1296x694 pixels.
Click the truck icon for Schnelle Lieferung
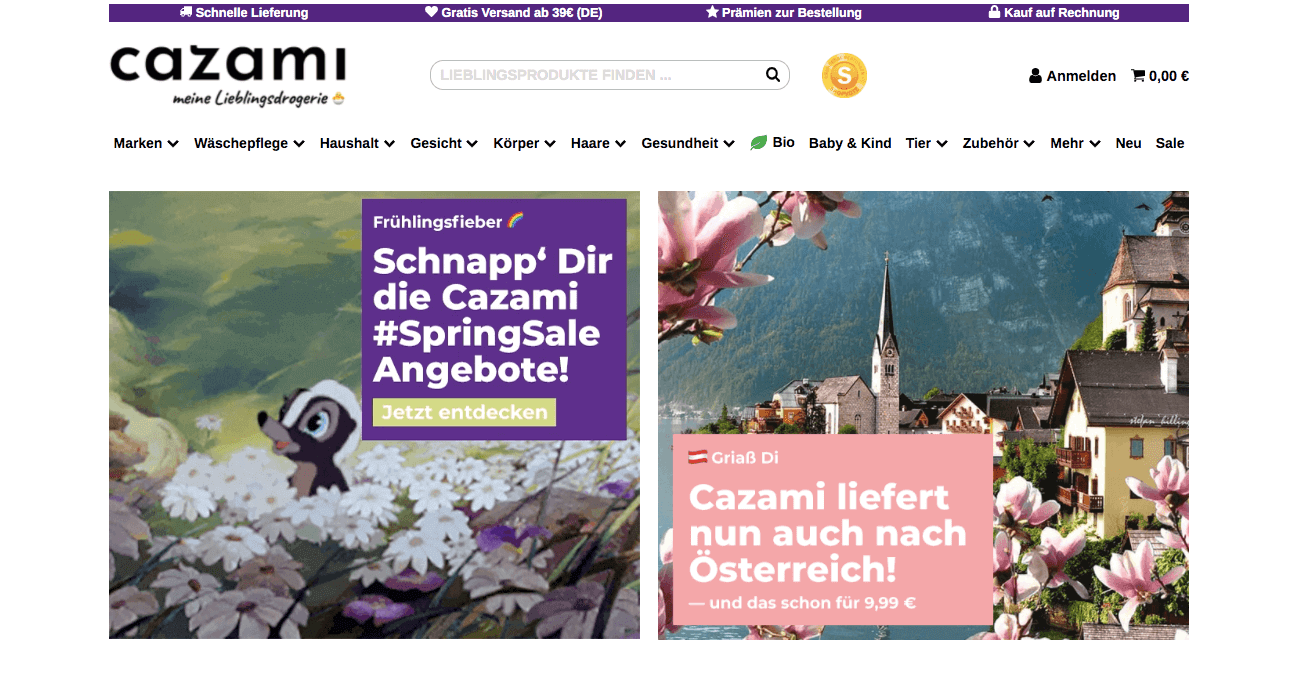tap(186, 13)
